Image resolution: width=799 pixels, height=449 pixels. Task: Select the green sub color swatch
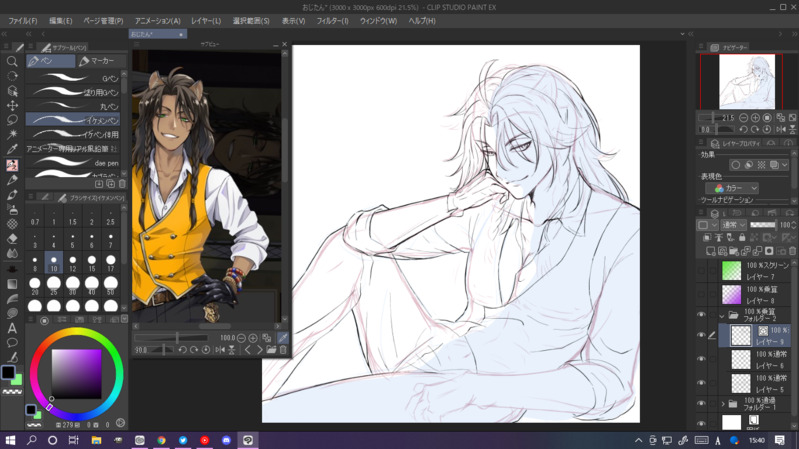pyautogui.click(x=18, y=380)
